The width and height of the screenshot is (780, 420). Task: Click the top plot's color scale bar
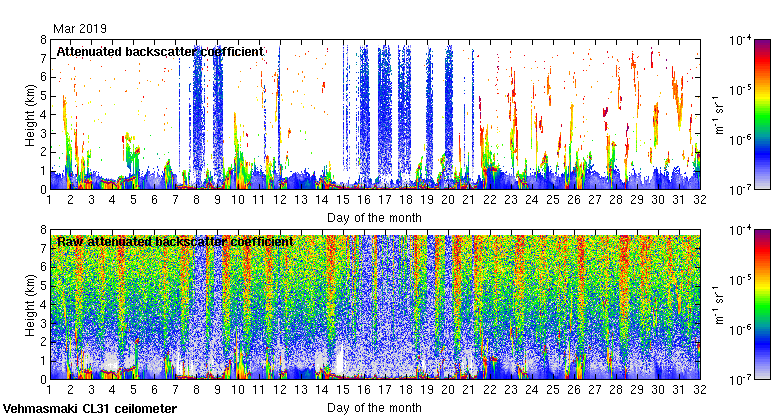tap(762, 115)
